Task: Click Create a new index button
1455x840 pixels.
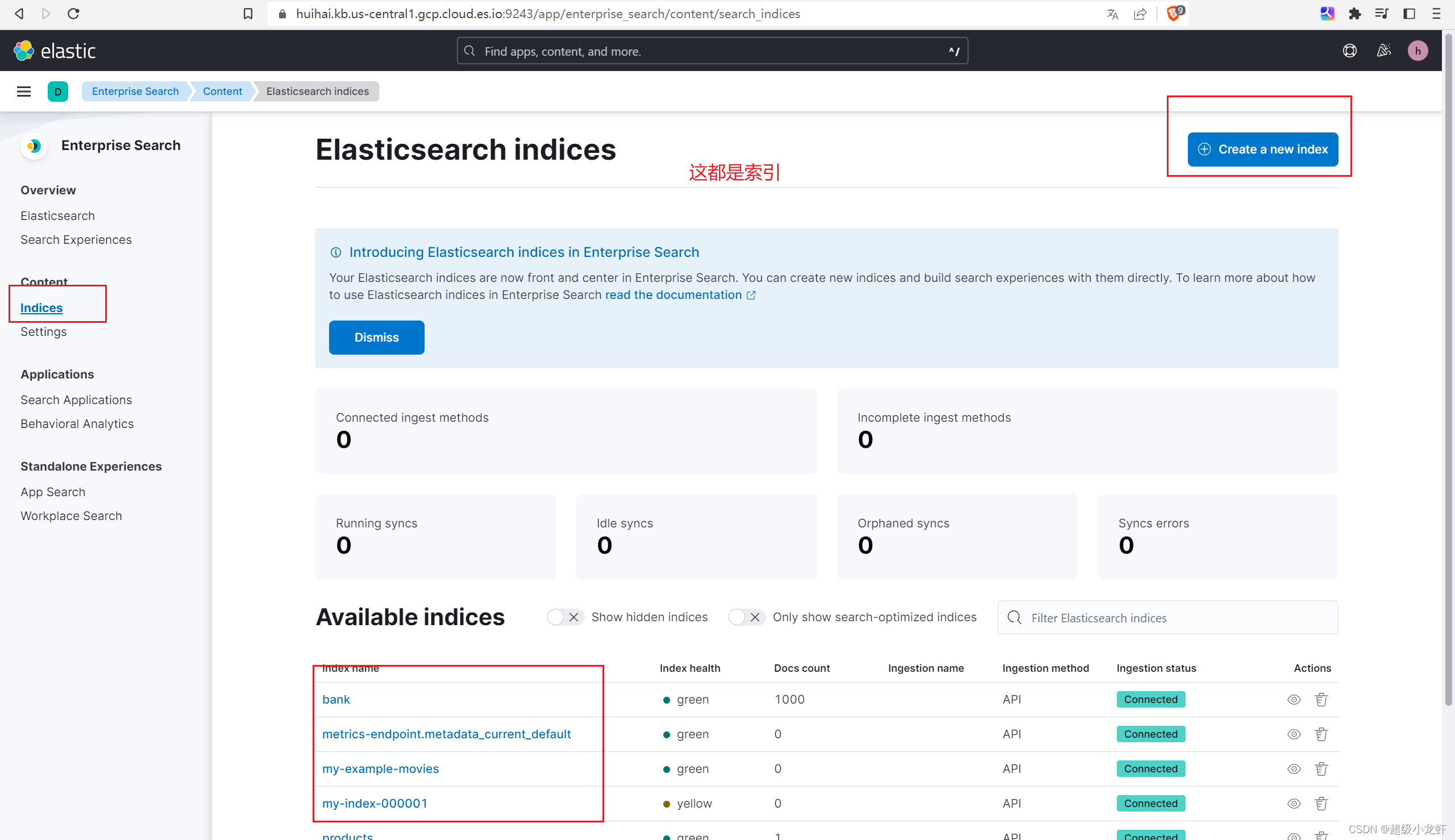Action: coord(1262,149)
